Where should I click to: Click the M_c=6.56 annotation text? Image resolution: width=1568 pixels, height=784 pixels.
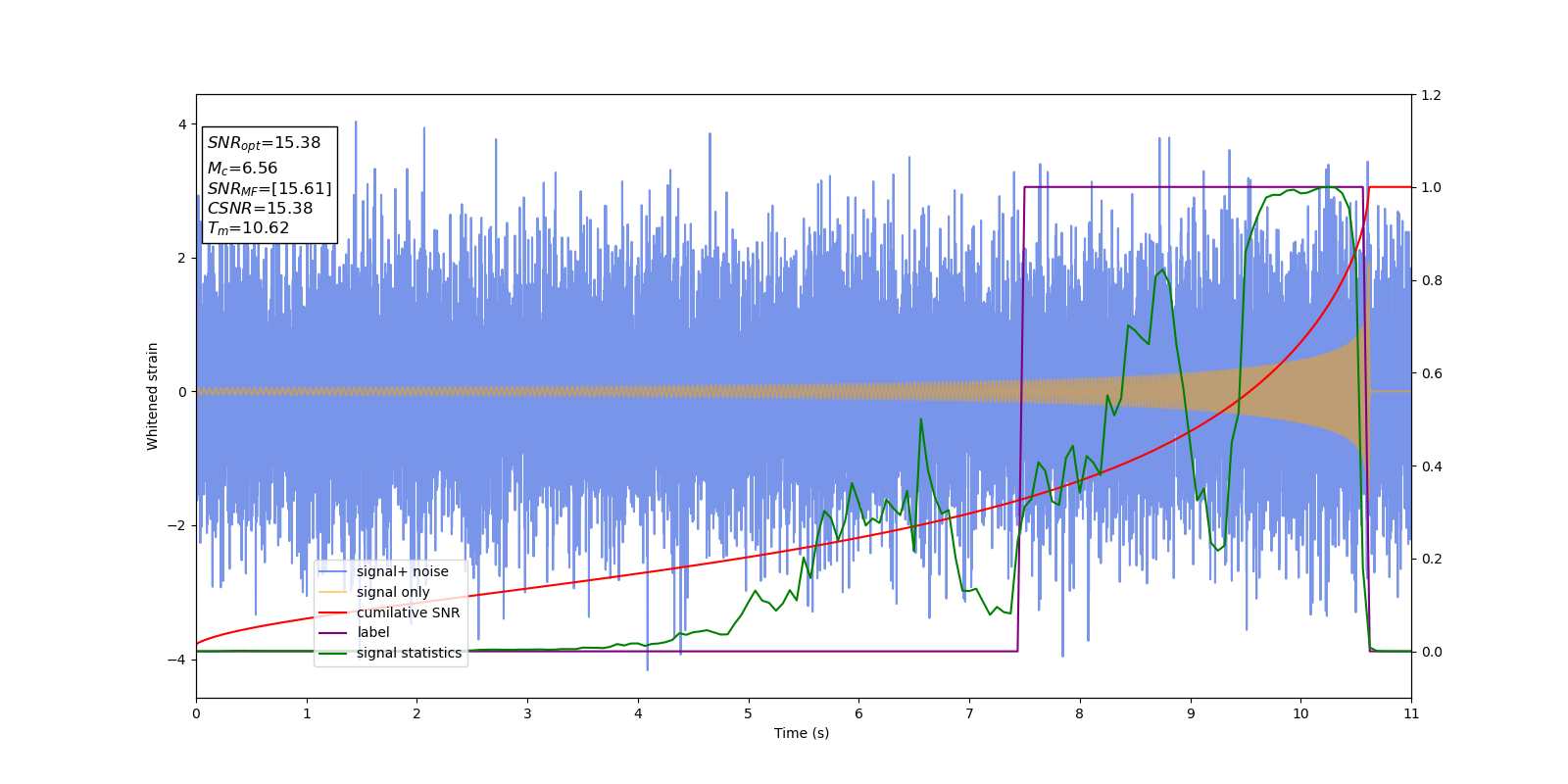(x=242, y=169)
